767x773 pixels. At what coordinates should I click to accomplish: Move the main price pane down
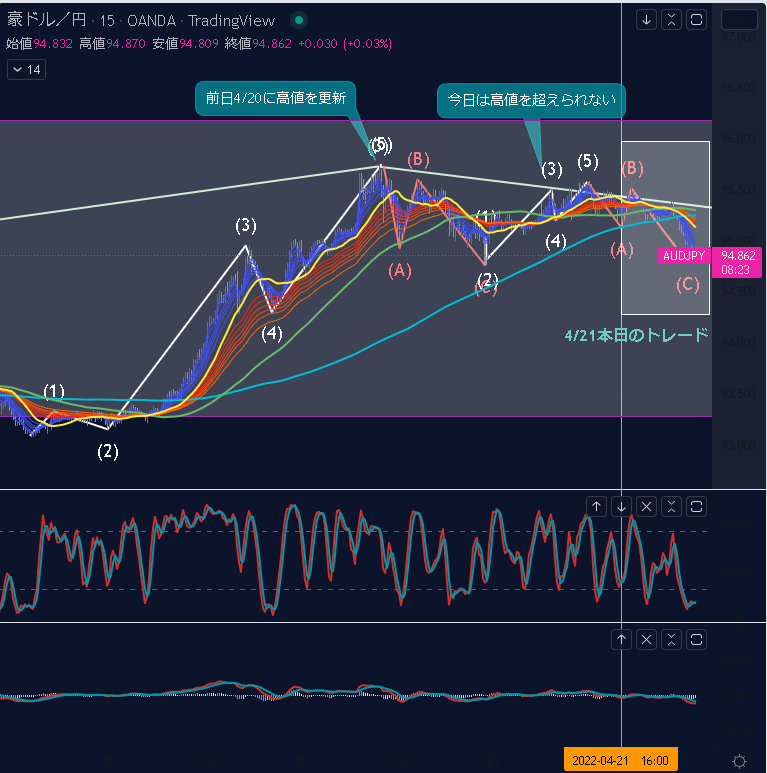(646, 20)
